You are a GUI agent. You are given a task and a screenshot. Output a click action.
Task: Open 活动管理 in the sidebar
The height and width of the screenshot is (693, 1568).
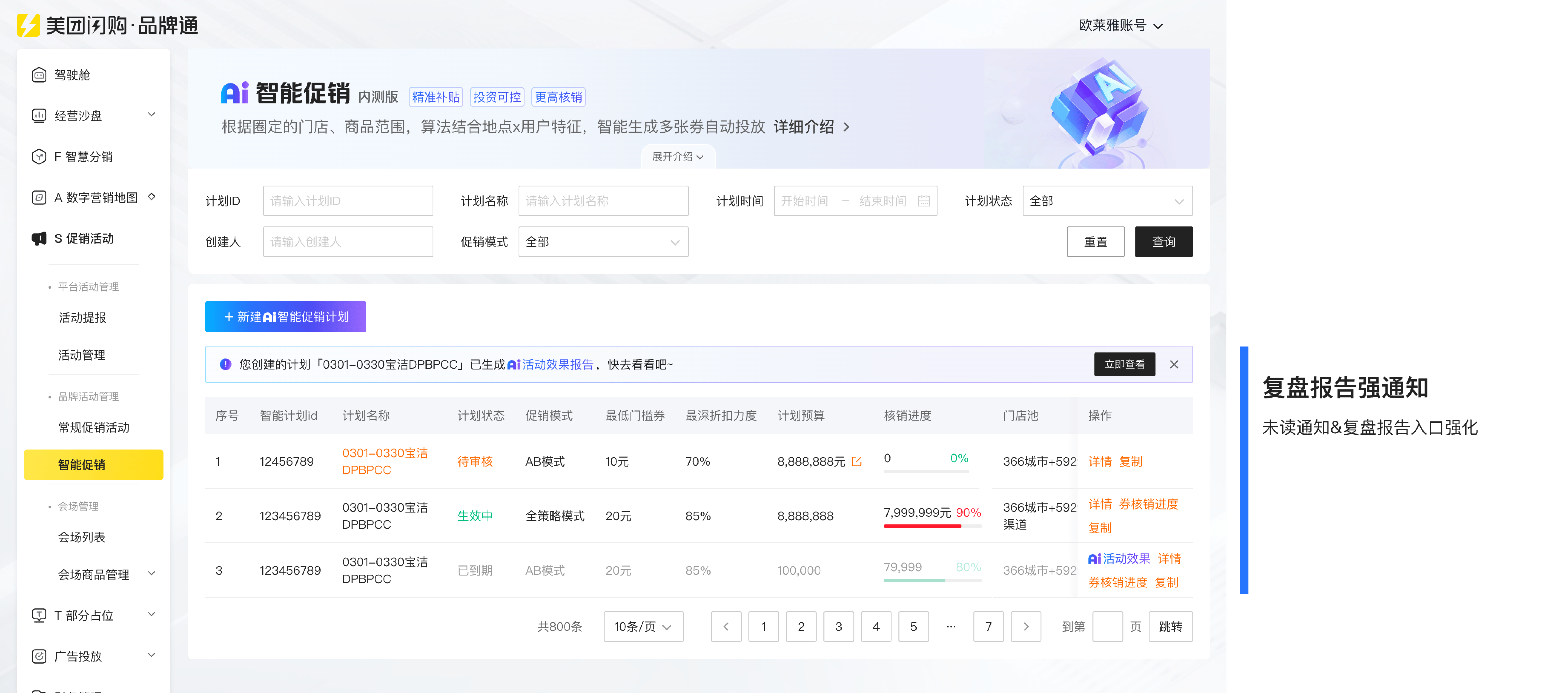pyautogui.click(x=82, y=355)
